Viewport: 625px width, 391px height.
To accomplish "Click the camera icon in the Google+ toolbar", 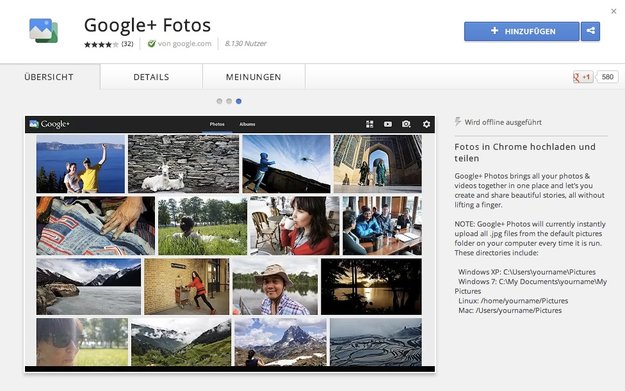I will [406, 124].
